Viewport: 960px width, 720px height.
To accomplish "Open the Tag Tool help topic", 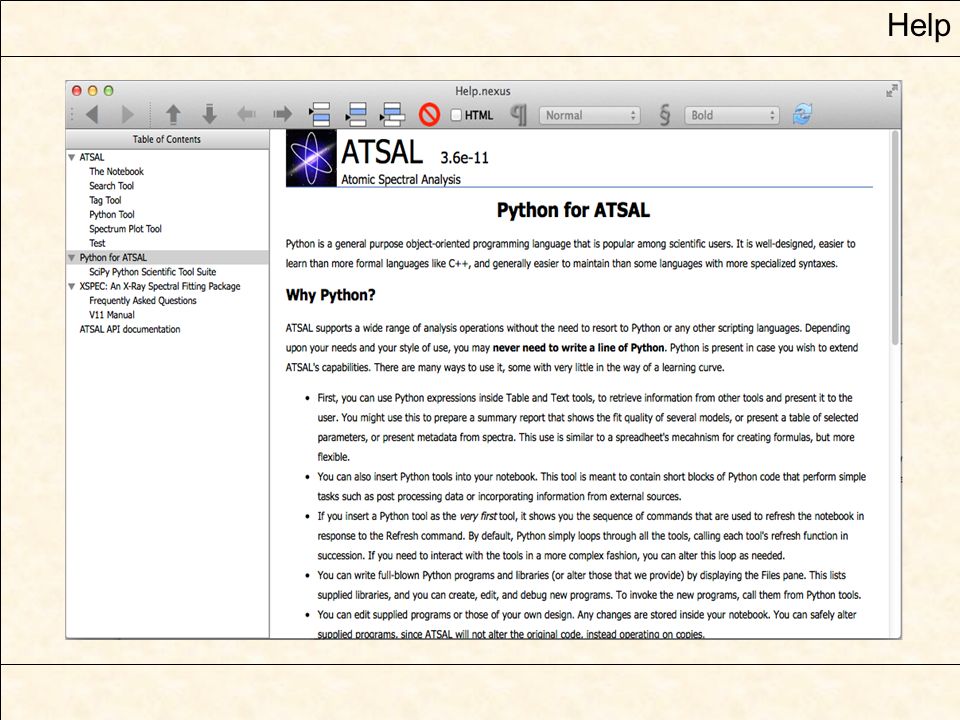I will pyautogui.click(x=105, y=200).
